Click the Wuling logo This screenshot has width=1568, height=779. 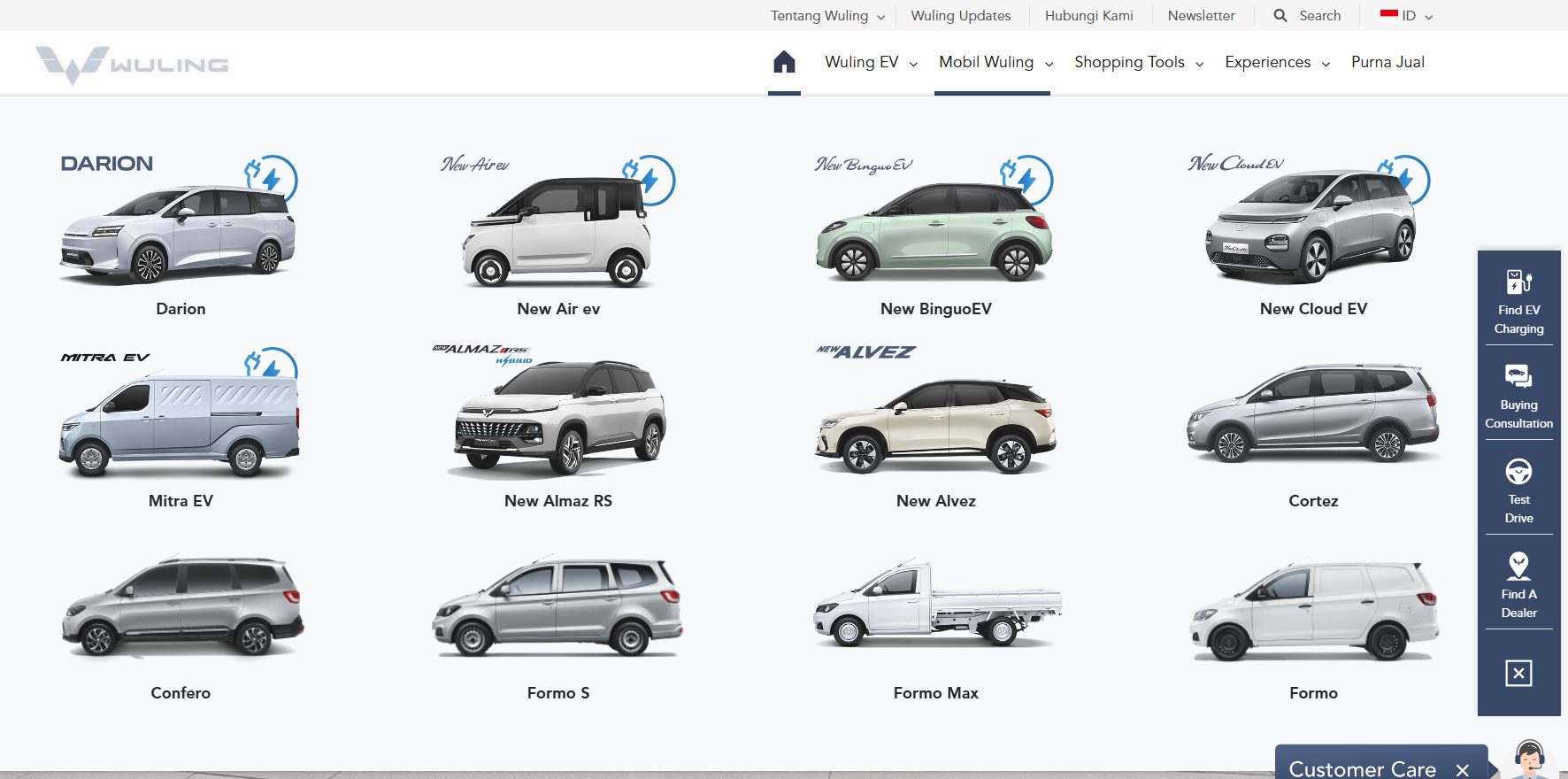click(x=133, y=65)
